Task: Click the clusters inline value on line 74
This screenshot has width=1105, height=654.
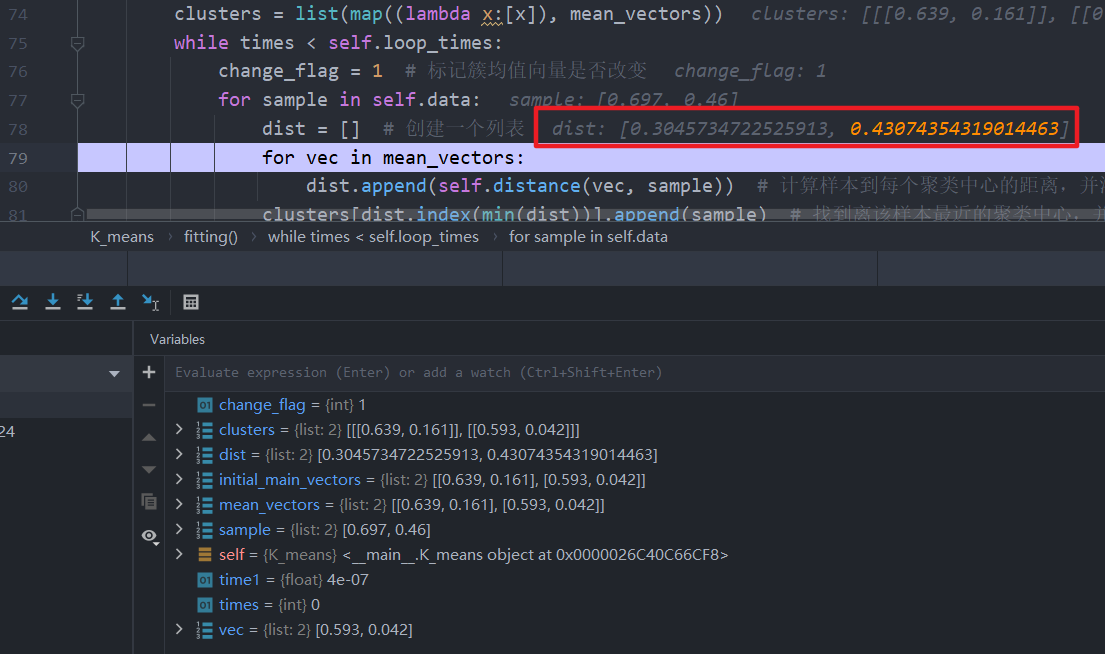Action: [927, 13]
